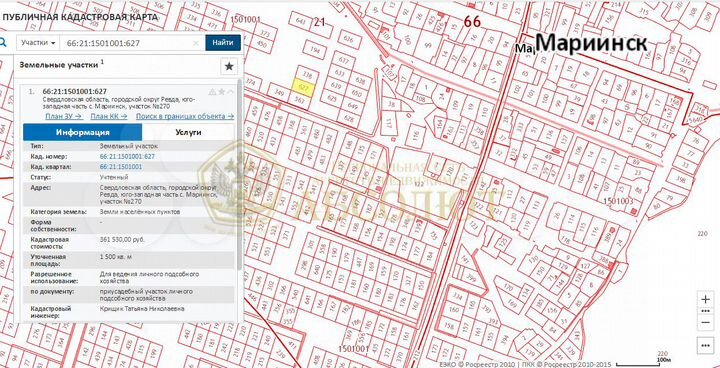720x368 pixels.
Task: Click the result title 66:21:1501001:627
Action: (x=74, y=91)
